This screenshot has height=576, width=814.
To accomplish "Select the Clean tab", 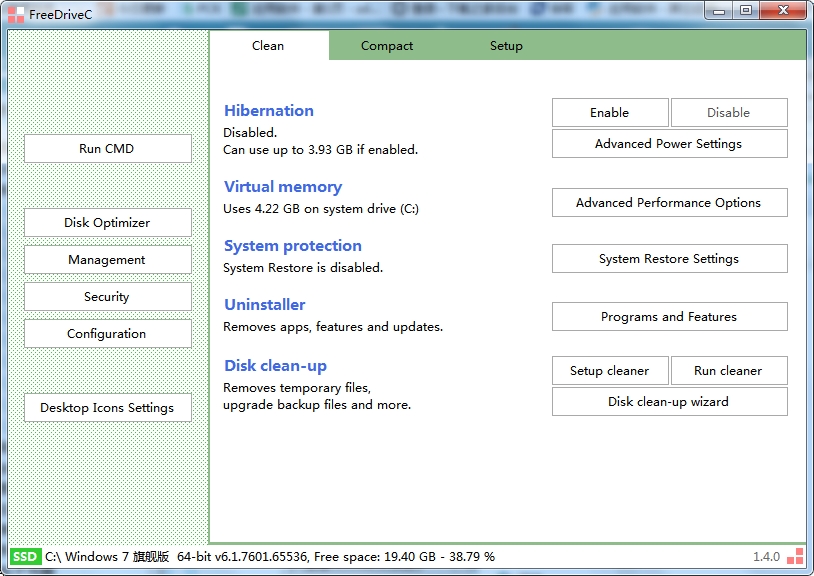I will point(268,46).
